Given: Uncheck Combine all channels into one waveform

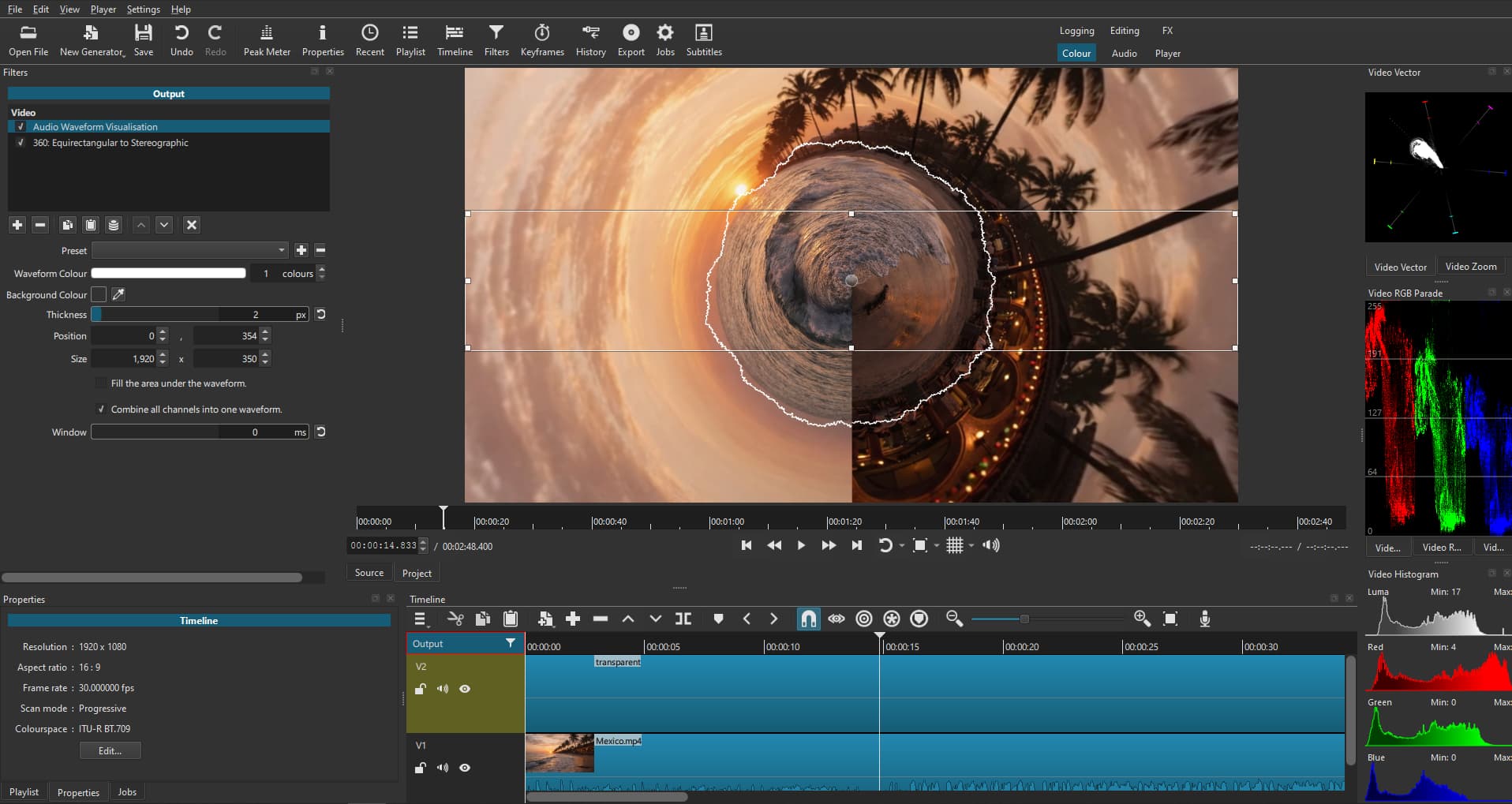Looking at the screenshot, I should 101,409.
